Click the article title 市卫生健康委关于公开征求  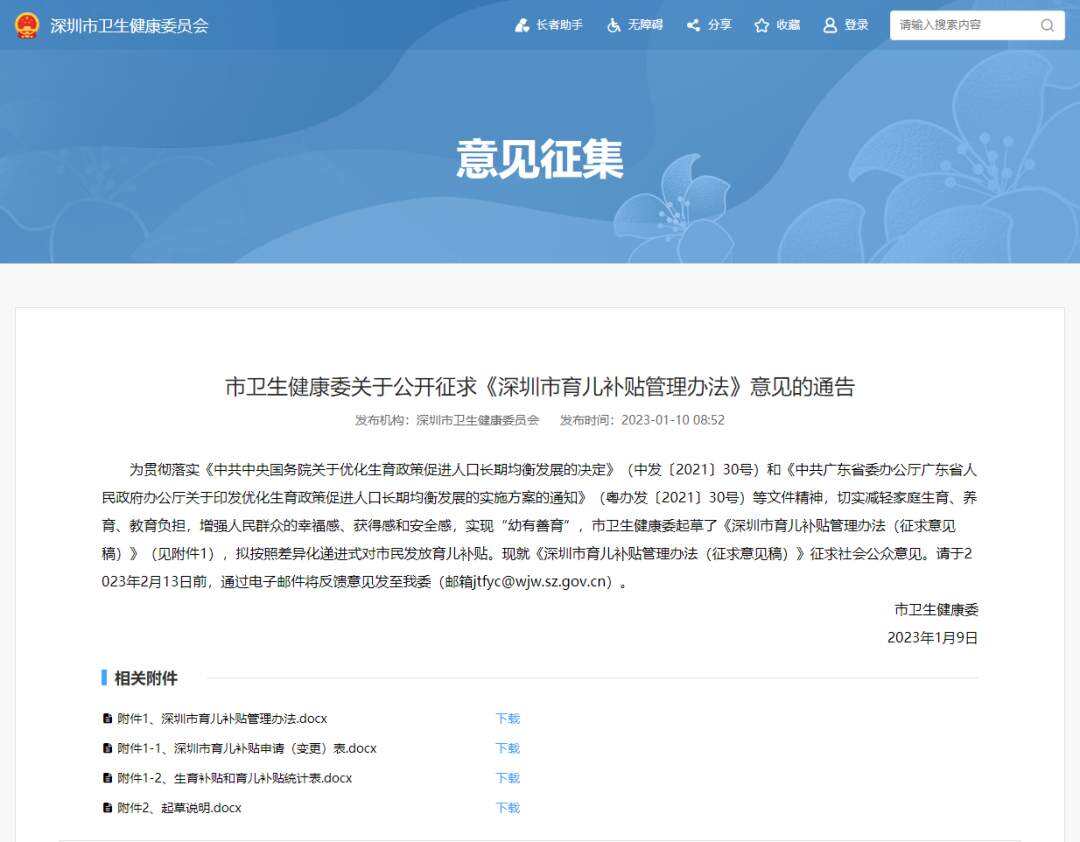tap(540, 387)
